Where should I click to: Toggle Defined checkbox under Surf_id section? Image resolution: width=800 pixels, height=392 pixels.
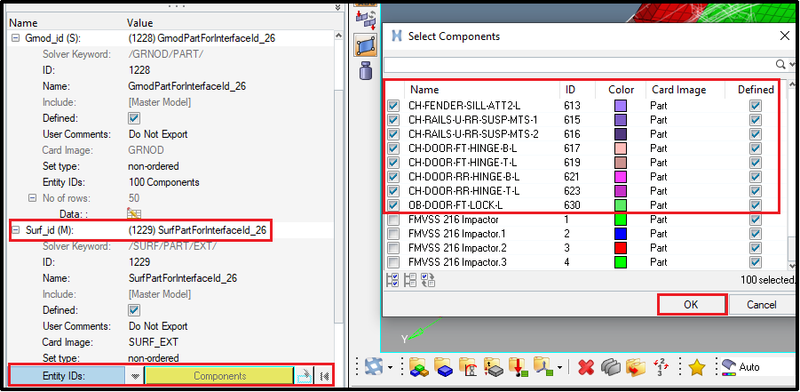point(134,310)
